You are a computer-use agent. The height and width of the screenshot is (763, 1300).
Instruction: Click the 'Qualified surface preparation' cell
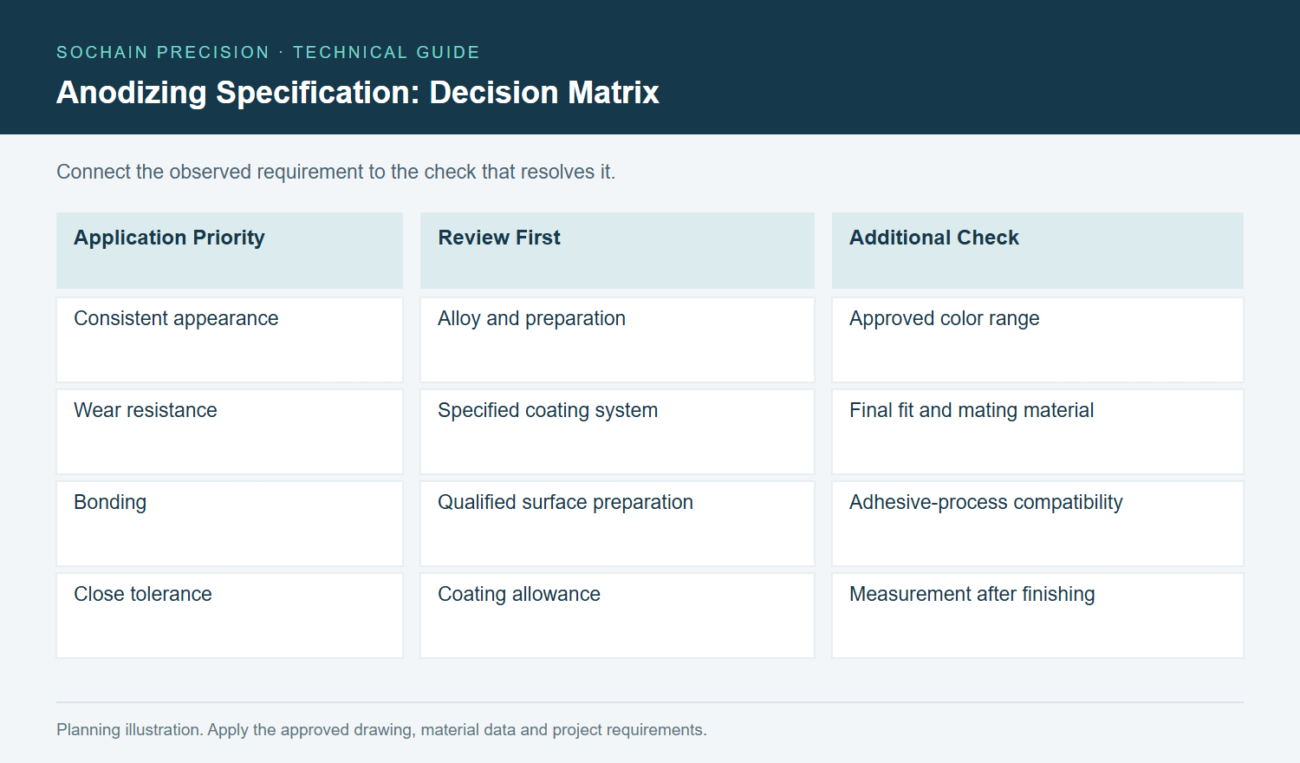(617, 523)
